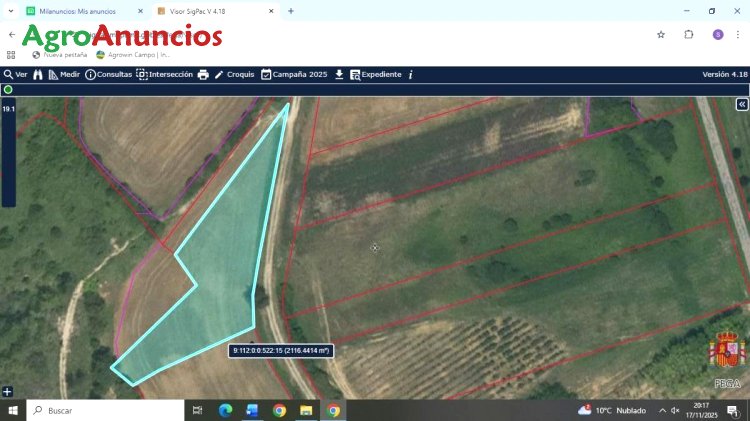Click the download arrow icon
750x421 pixels.
click(x=339, y=75)
